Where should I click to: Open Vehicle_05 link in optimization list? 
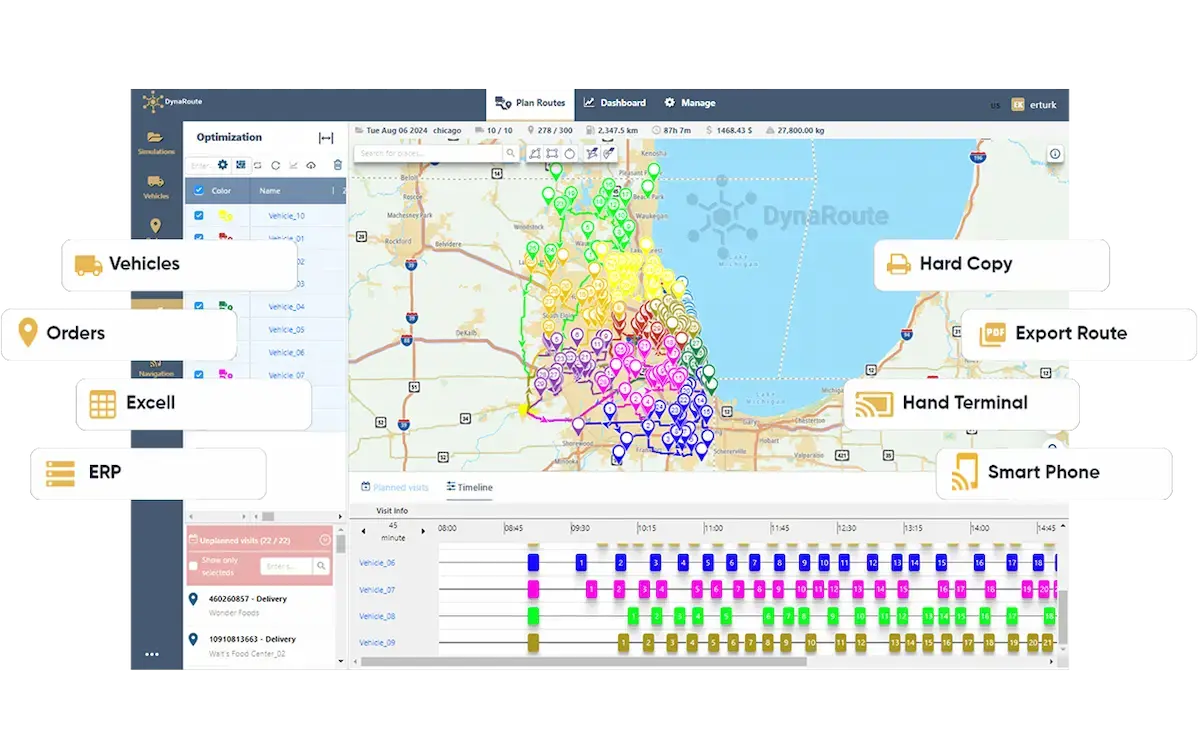tap(287, 330)
